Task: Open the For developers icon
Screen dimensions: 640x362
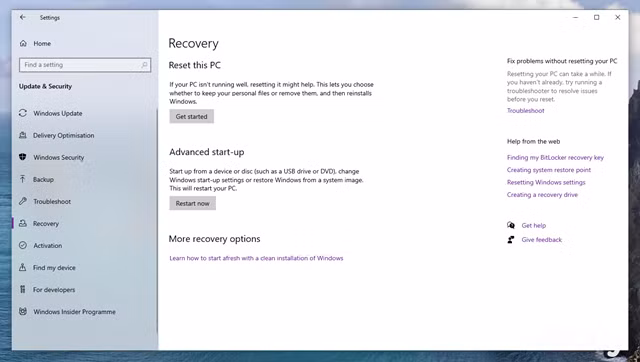Action: point(23,289)
